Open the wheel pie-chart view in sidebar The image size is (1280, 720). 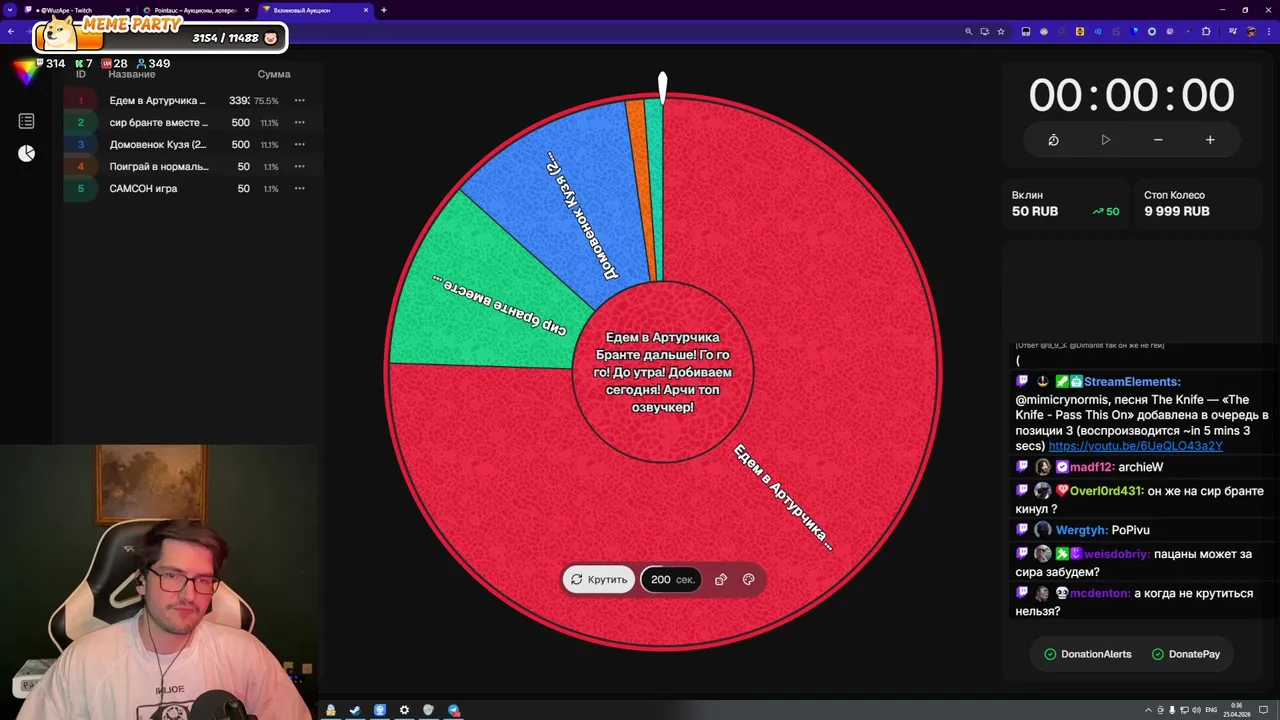(26, 153)
